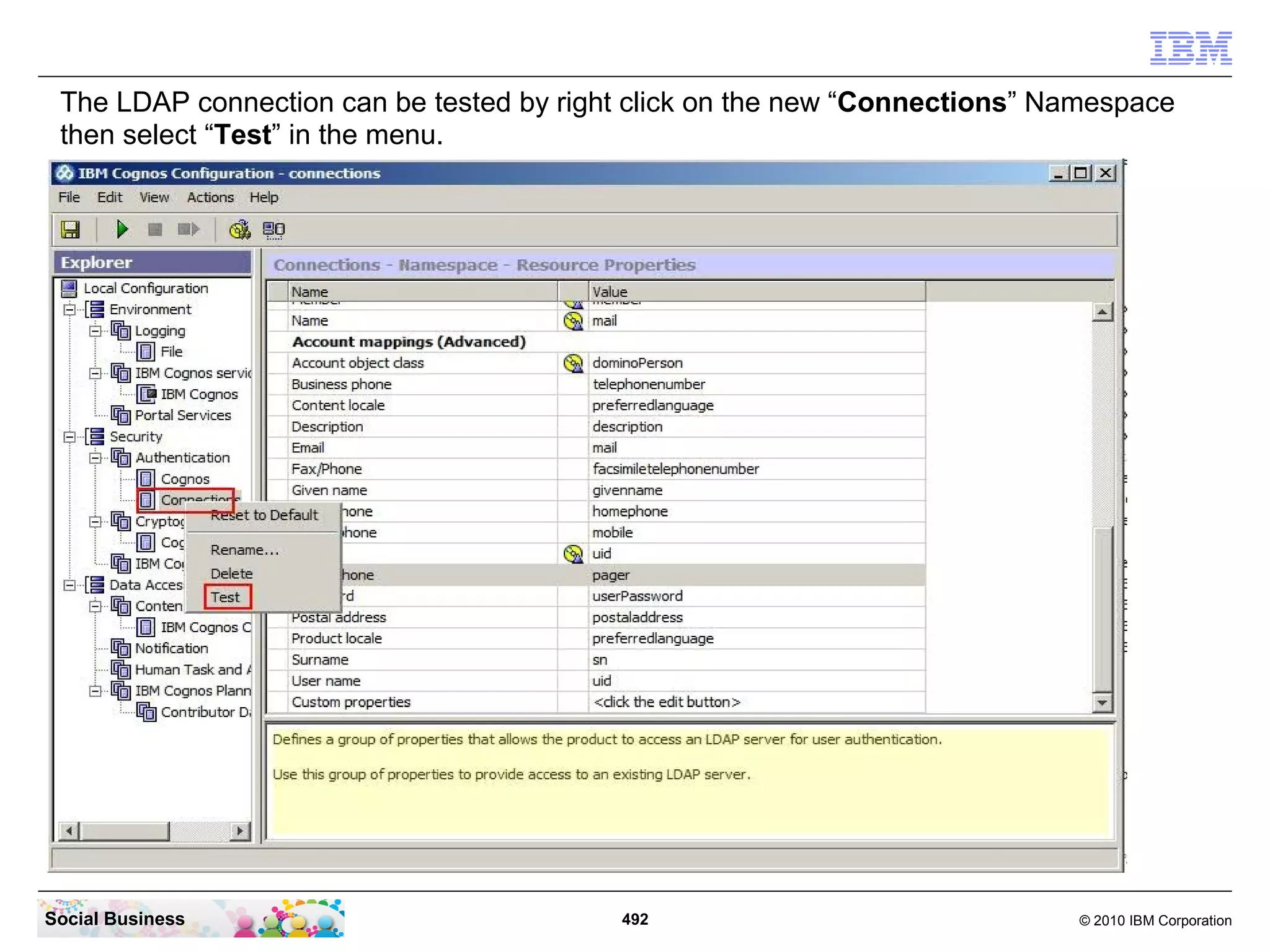Open the Actions menu

(x=210, y=197)
